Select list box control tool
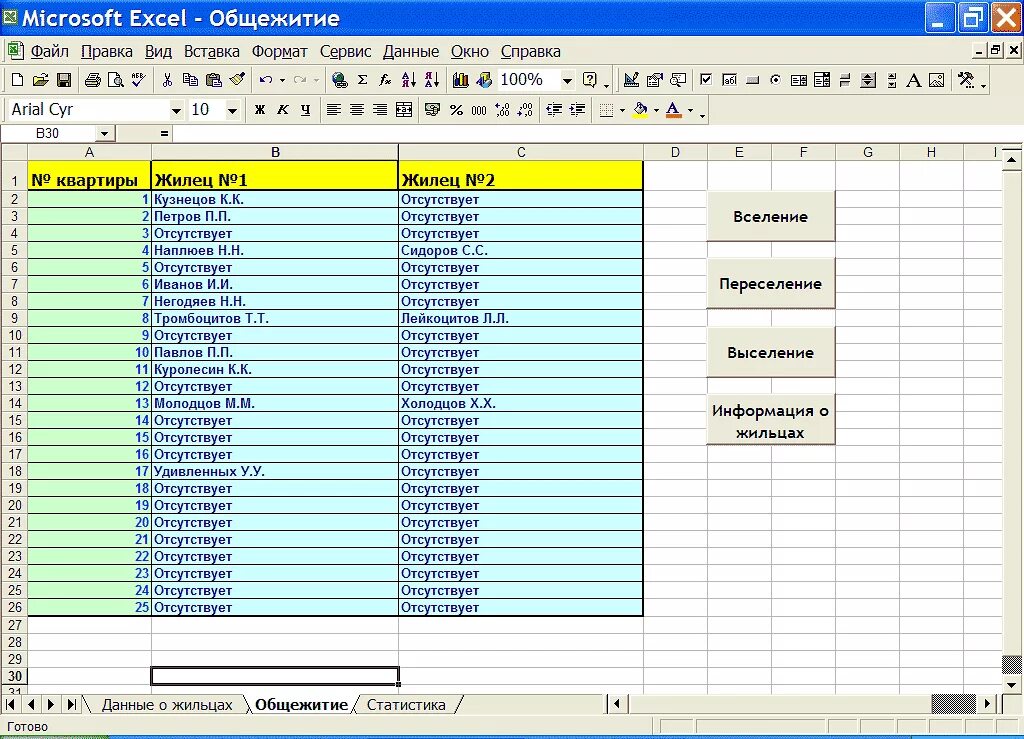Viewport: 1024px width, 739px height. pyautogui.click(x=799, y=80)
